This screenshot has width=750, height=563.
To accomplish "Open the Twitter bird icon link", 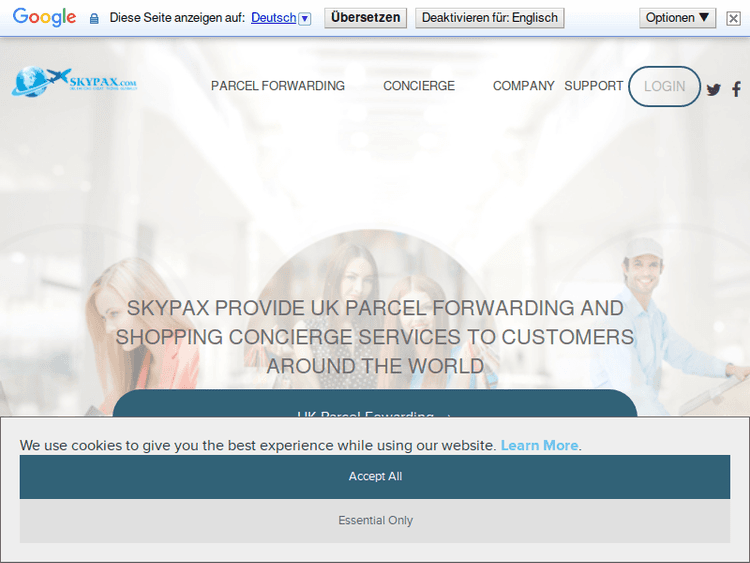I will [x=714, y=89].
